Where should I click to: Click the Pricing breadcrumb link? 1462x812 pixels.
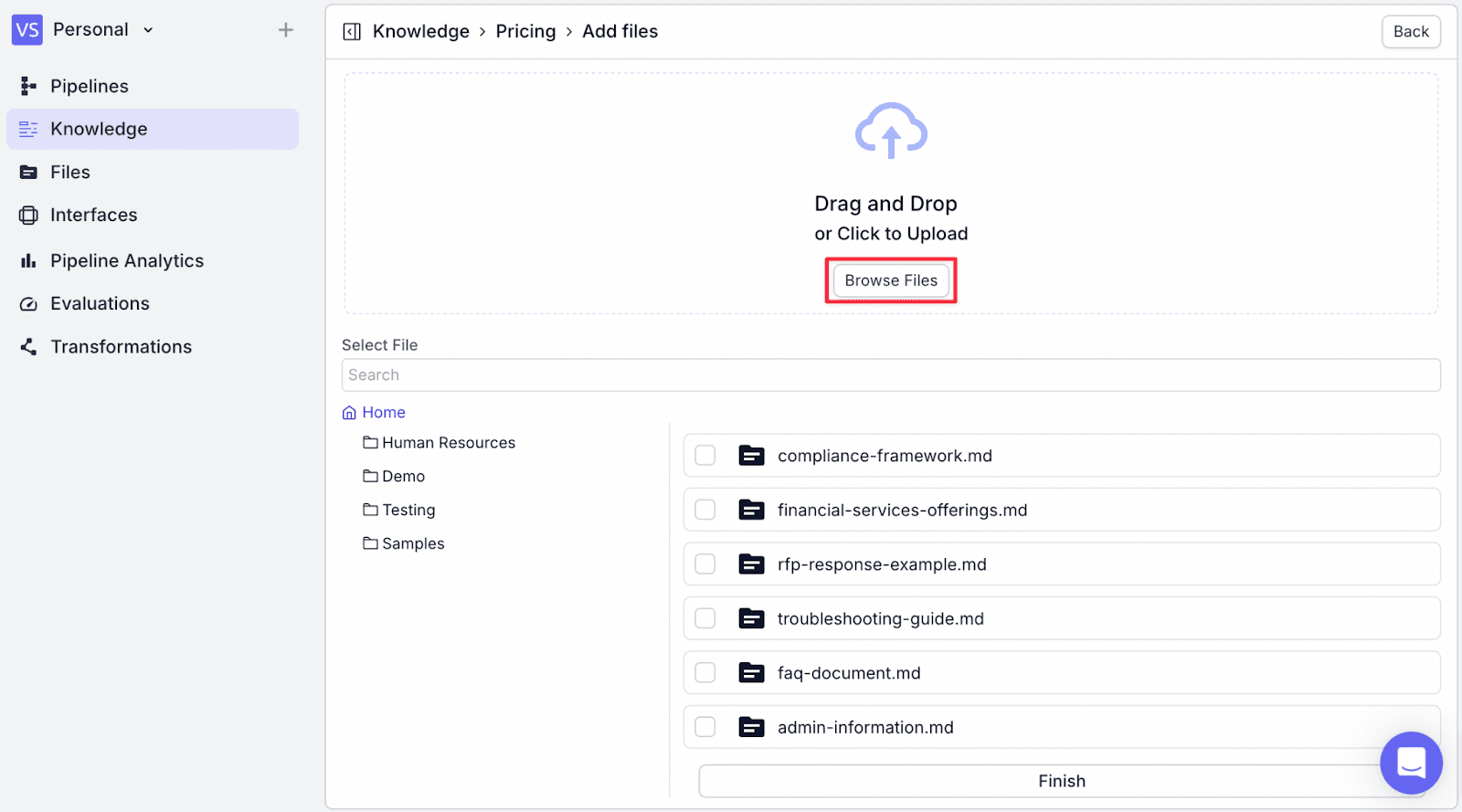525,32
